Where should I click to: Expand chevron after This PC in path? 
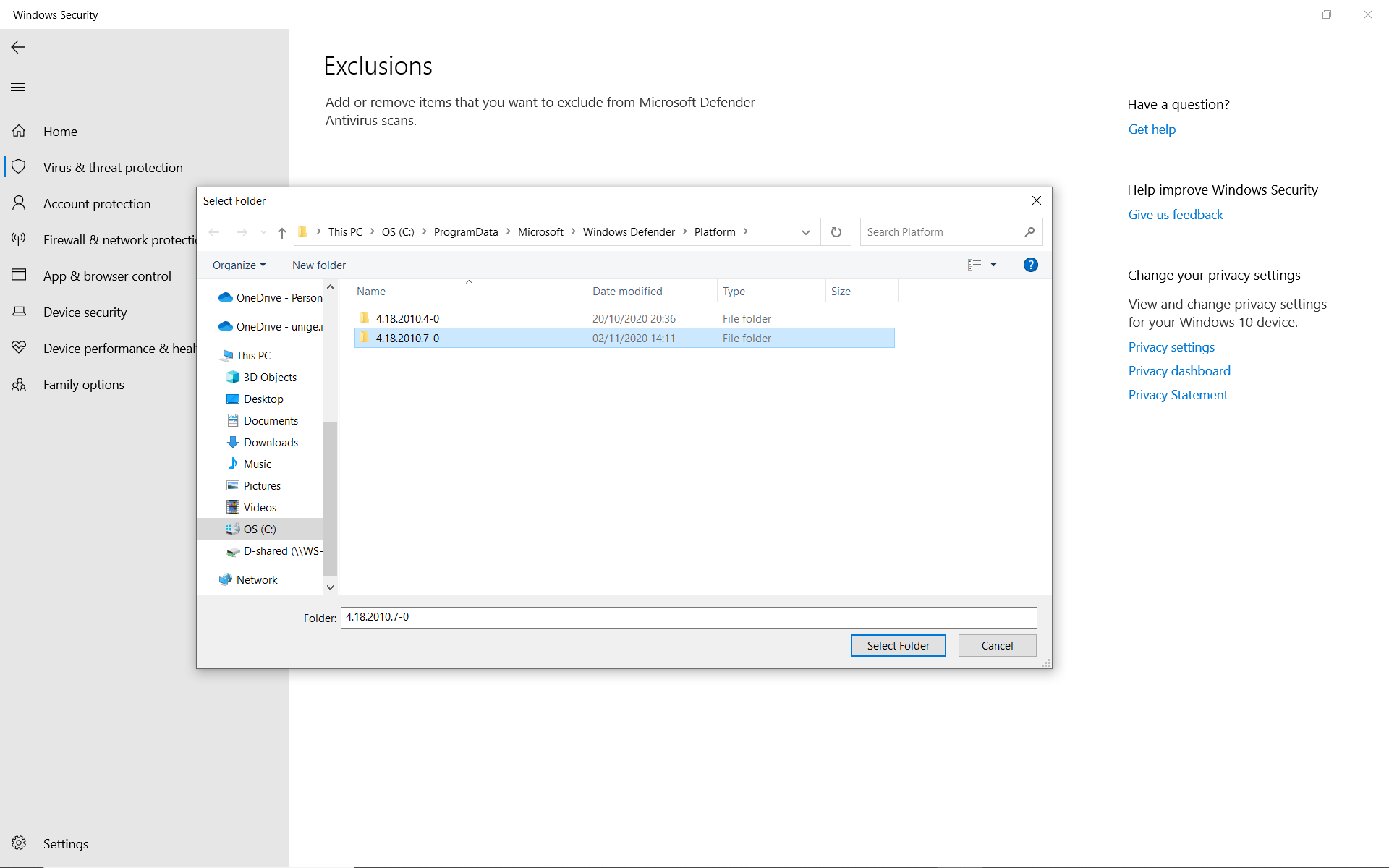372,231
